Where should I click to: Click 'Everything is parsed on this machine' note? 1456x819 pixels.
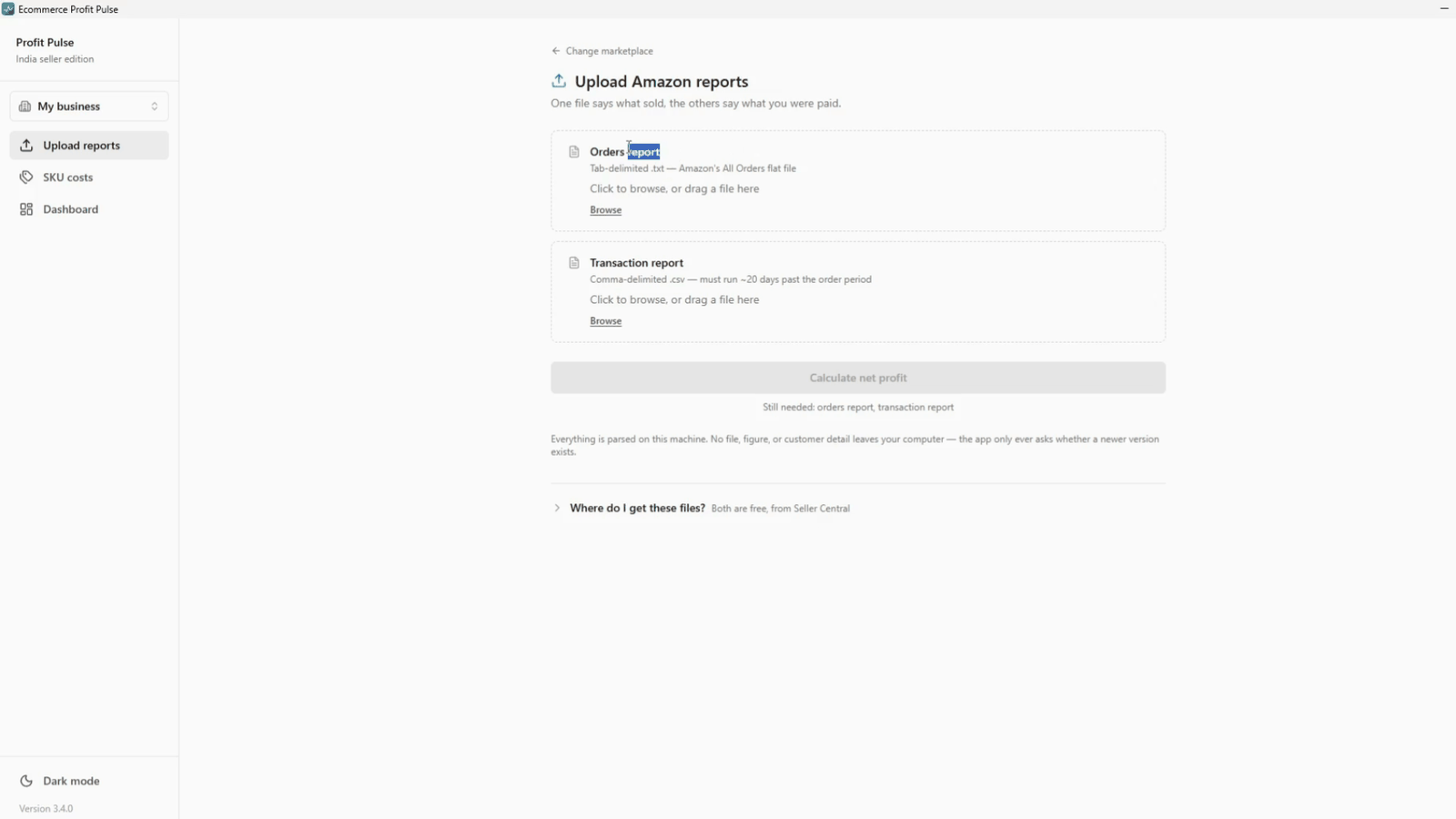click(x=855, y=446)
